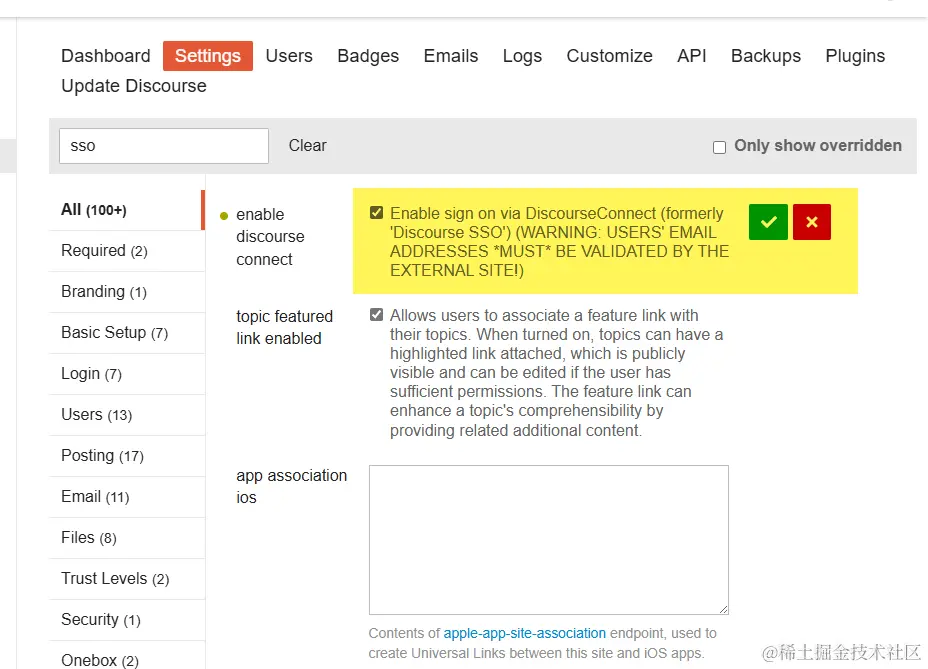The height and width of the screenshot is (669, 928).
Task: Select the Settings tab
Action: (x=208, y=56)
